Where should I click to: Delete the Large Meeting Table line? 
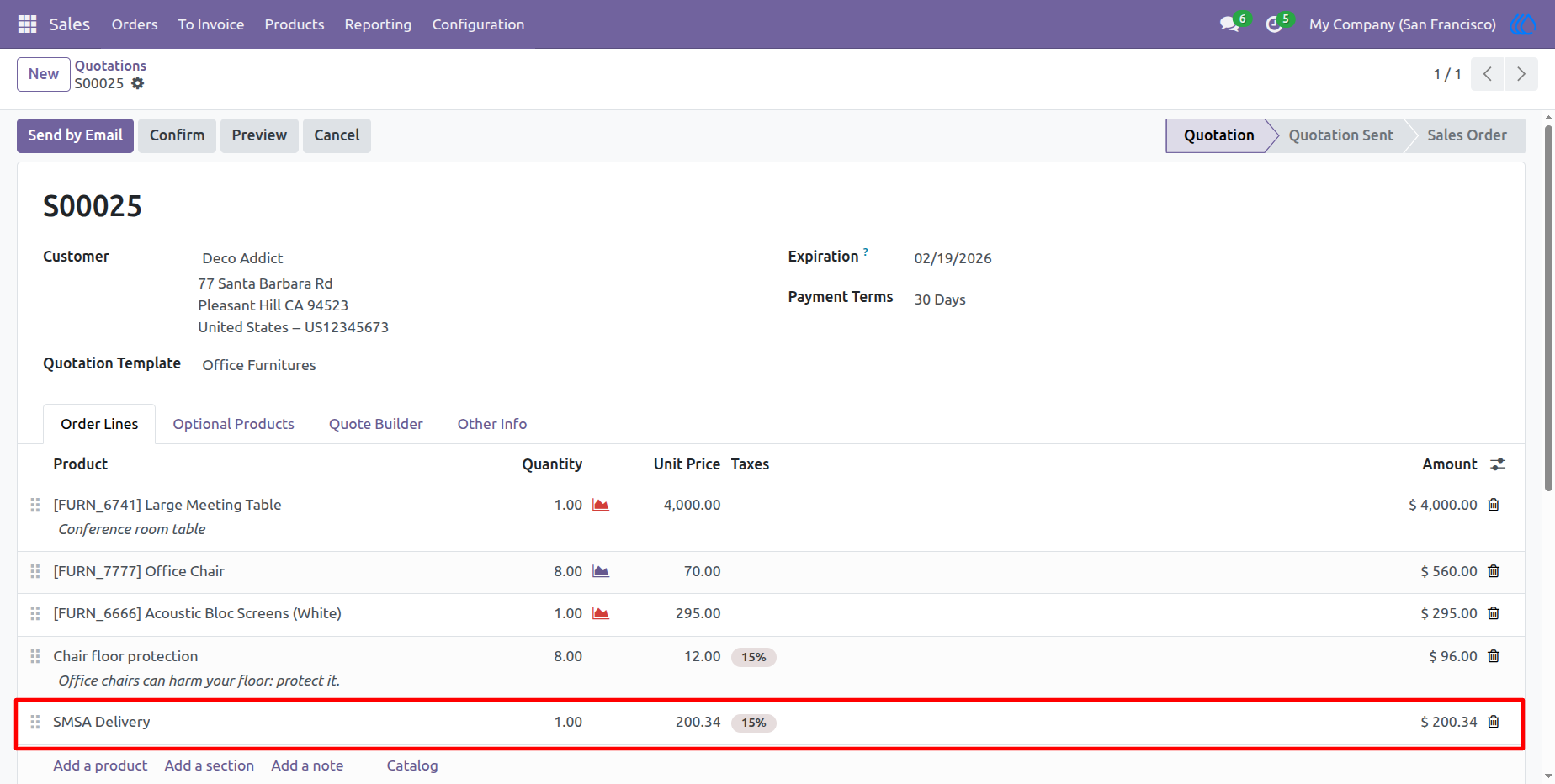tap(1494, 505)
